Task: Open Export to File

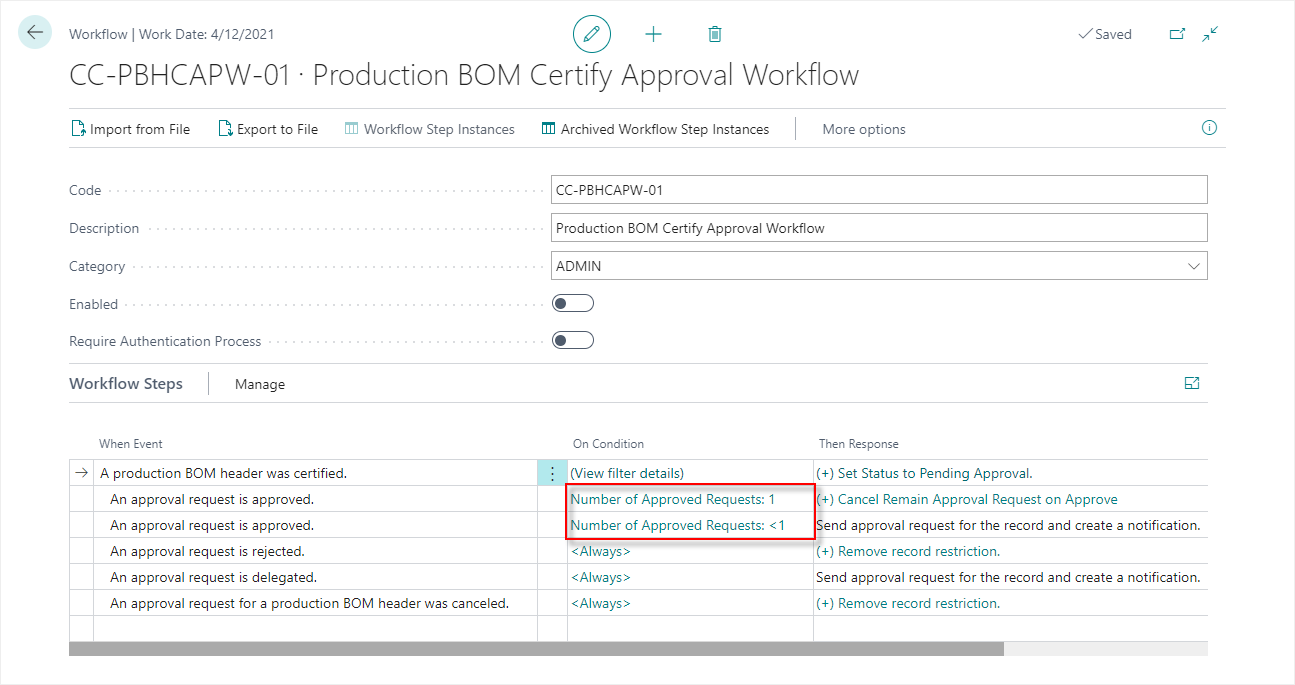Action: click(x=267, y=128)
